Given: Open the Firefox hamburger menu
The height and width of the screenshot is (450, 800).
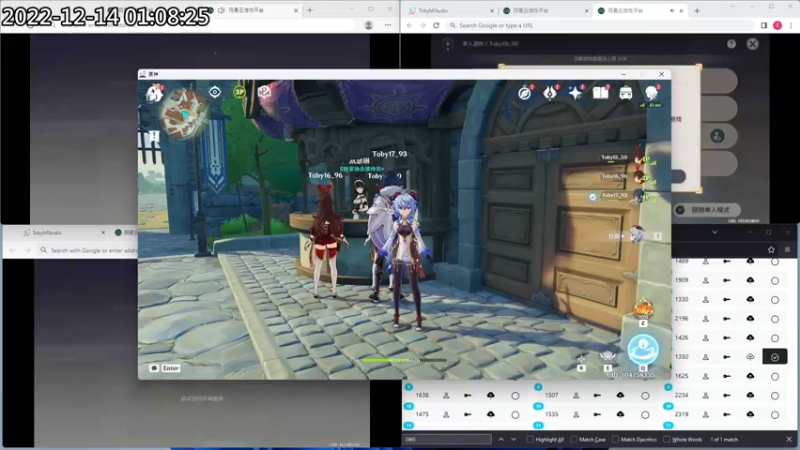Looking at the screenshot, I should (x=788, y=249).
